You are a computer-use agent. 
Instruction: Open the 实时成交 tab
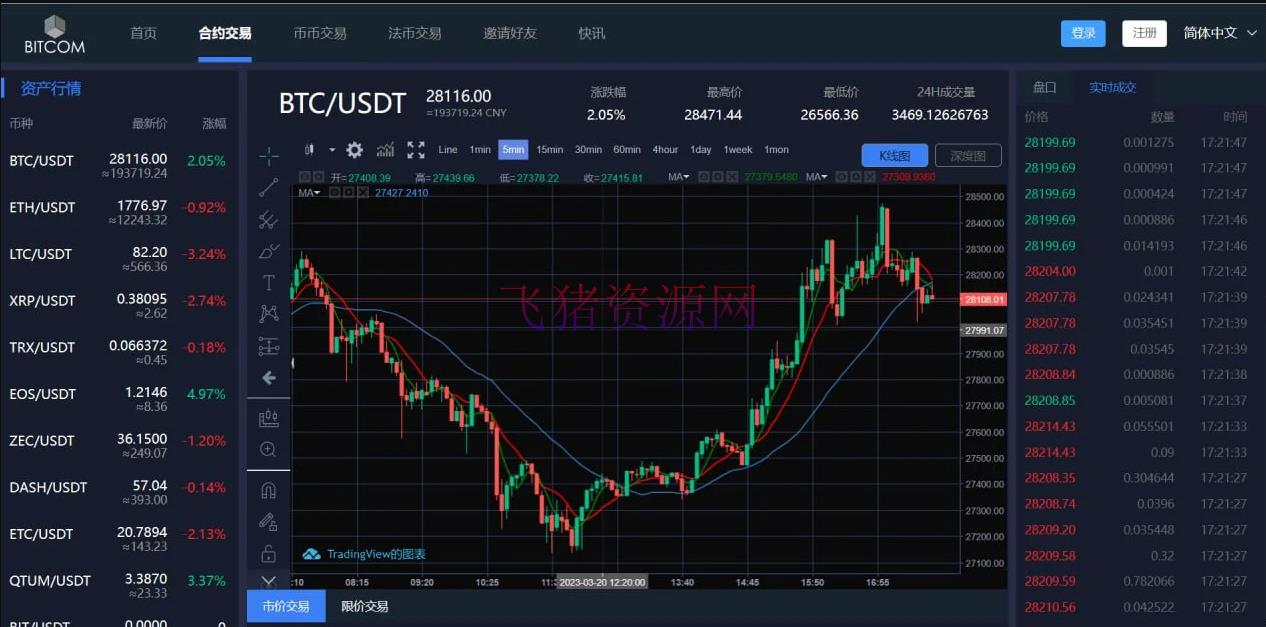tap(1111, 87)
